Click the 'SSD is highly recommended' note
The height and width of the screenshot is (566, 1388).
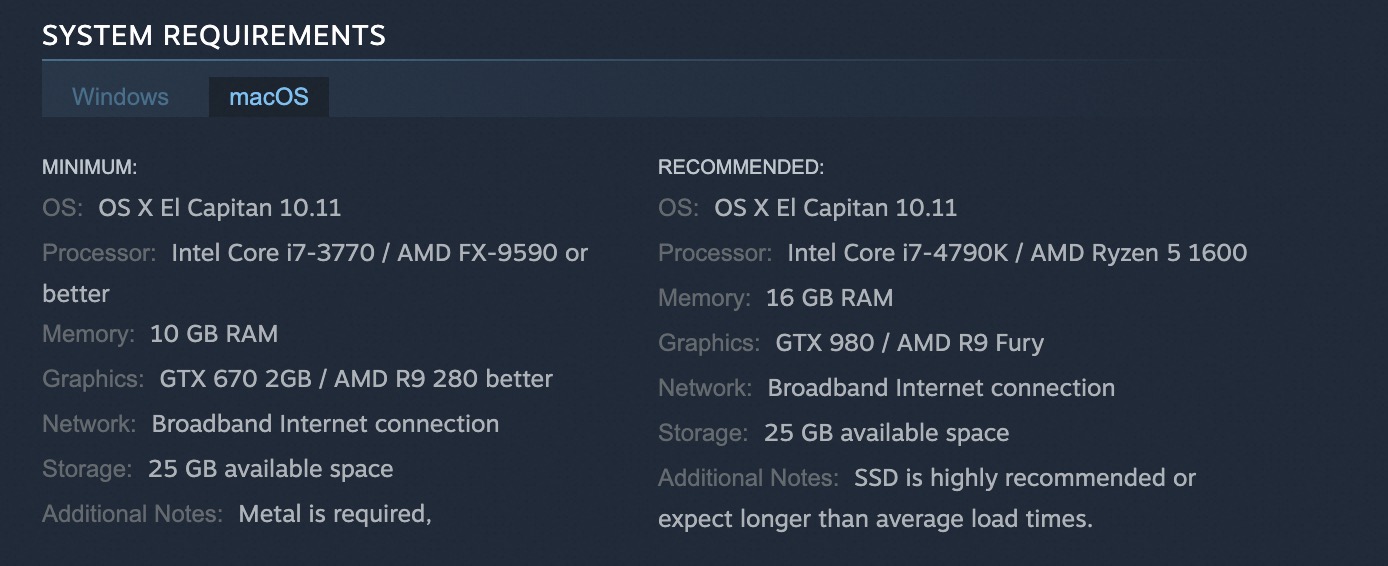point(1025,478)
